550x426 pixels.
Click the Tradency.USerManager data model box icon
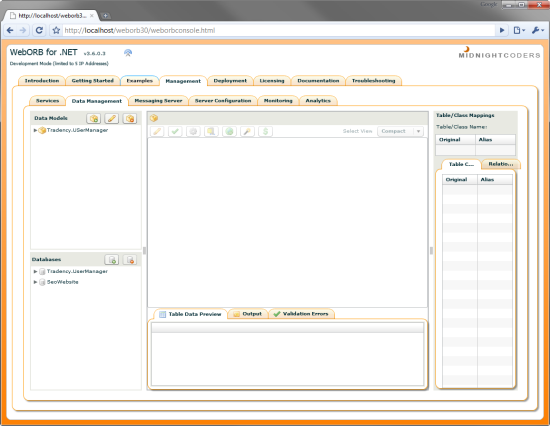42,130
